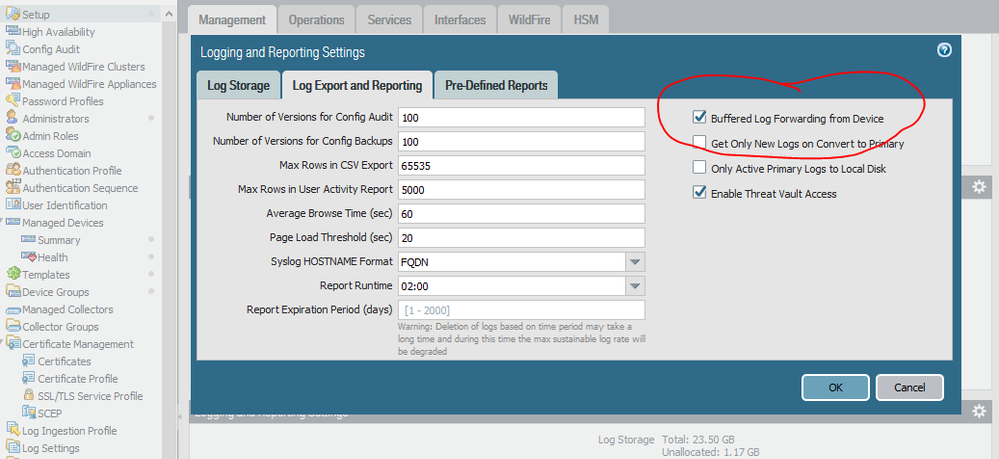This screenshot has width=999, height=459.
Task: Open Syslog HOSTNAME Format dropdown arrow
Action: pos(635,262)
